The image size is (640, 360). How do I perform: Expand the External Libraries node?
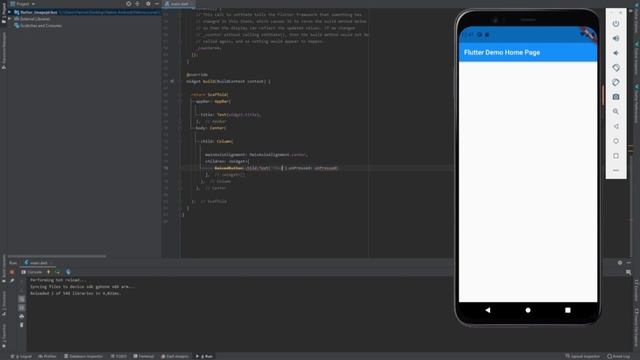(9, 19)
